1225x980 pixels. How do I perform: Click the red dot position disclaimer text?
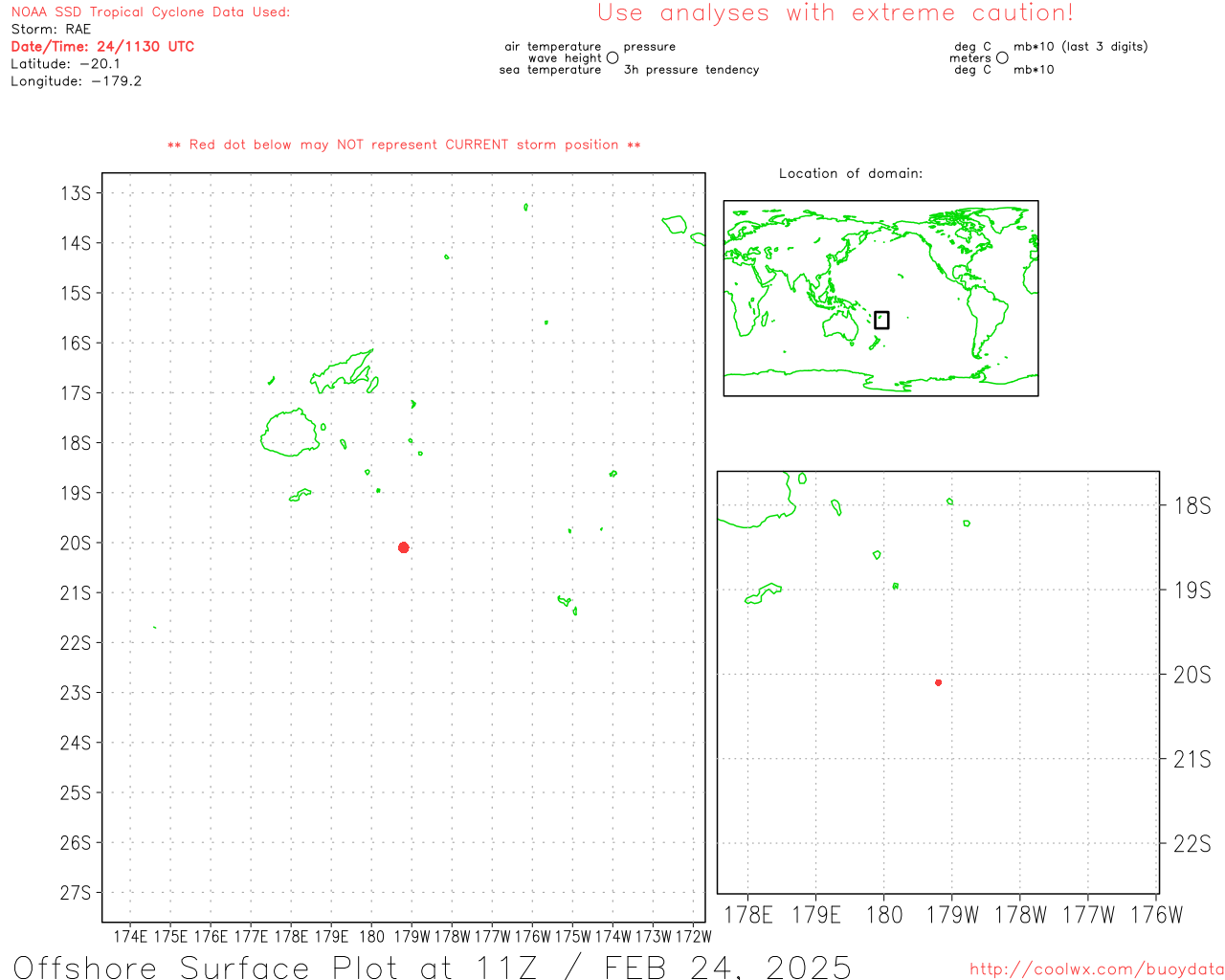click(x=404, y=145)
